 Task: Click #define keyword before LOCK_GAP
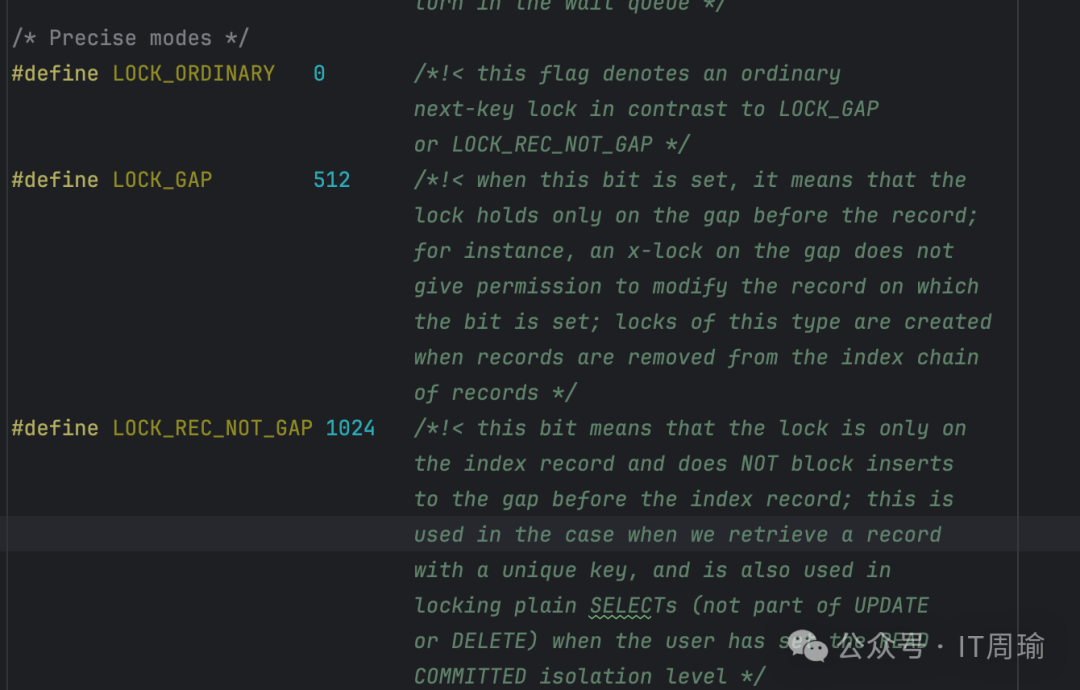tap(55, 180)
